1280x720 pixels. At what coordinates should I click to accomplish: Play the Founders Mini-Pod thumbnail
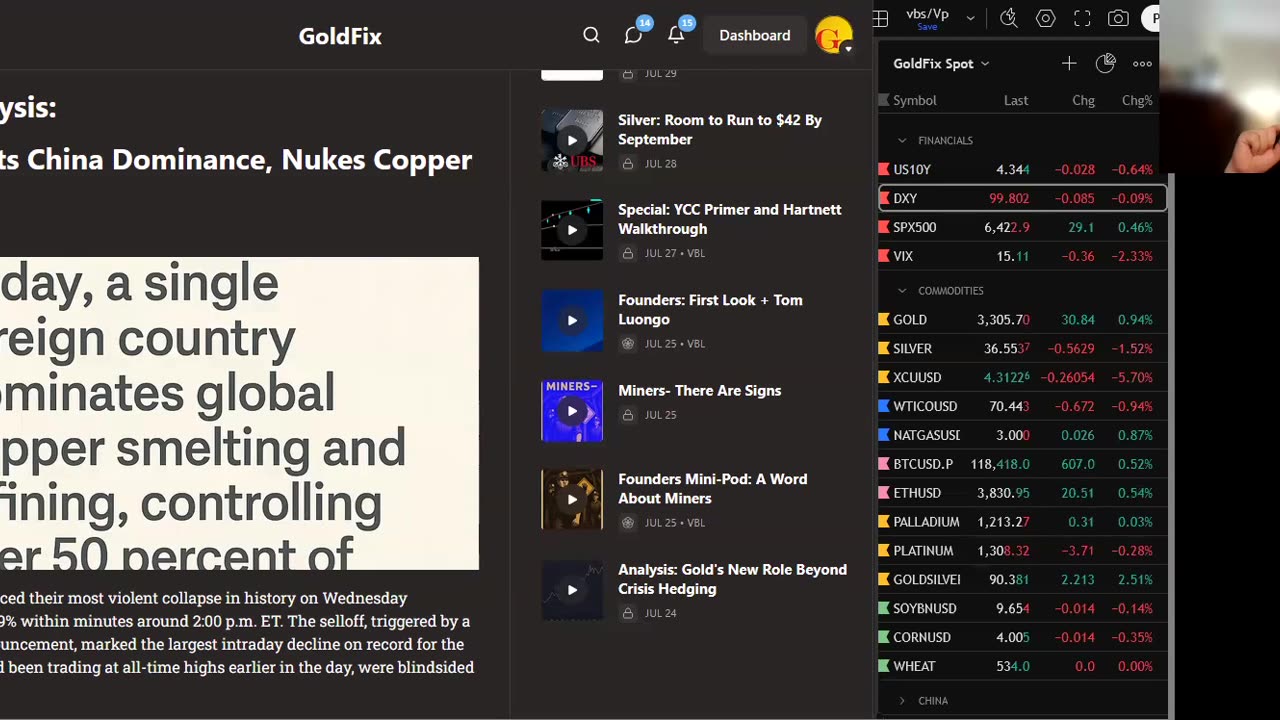click(572, 499)
